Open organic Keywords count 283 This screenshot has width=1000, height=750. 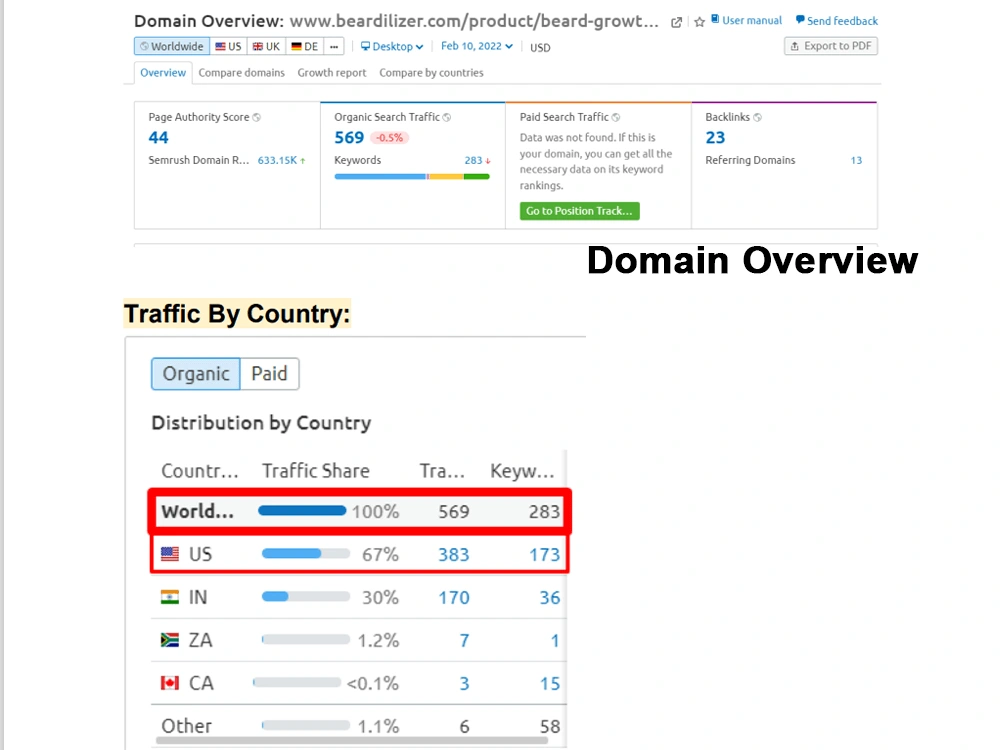(x=473, y=160)
